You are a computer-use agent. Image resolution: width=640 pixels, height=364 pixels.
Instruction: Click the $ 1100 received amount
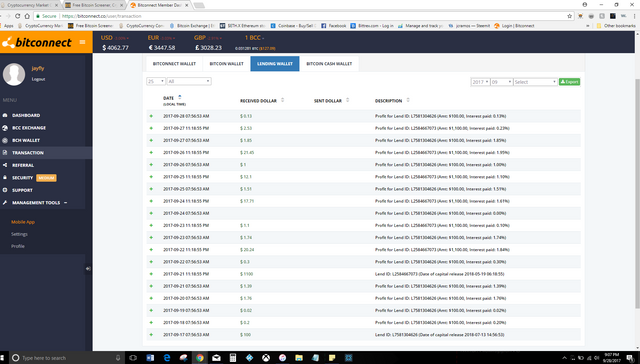point(247,274)
